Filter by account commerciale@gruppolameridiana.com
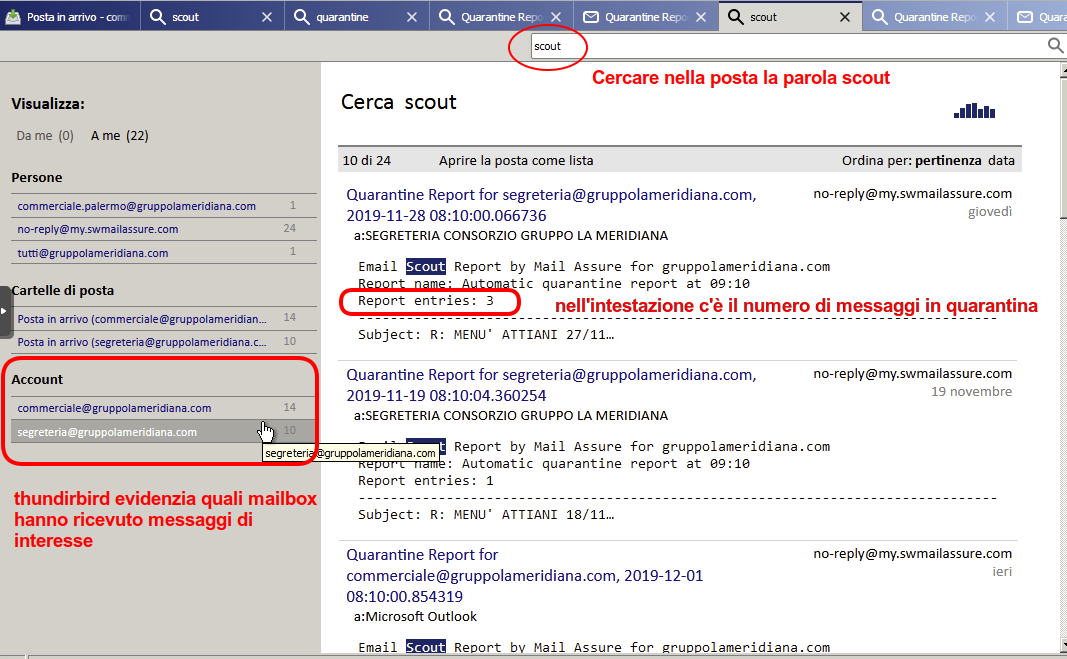This screenshot has width=1067, height=659. 114,408
